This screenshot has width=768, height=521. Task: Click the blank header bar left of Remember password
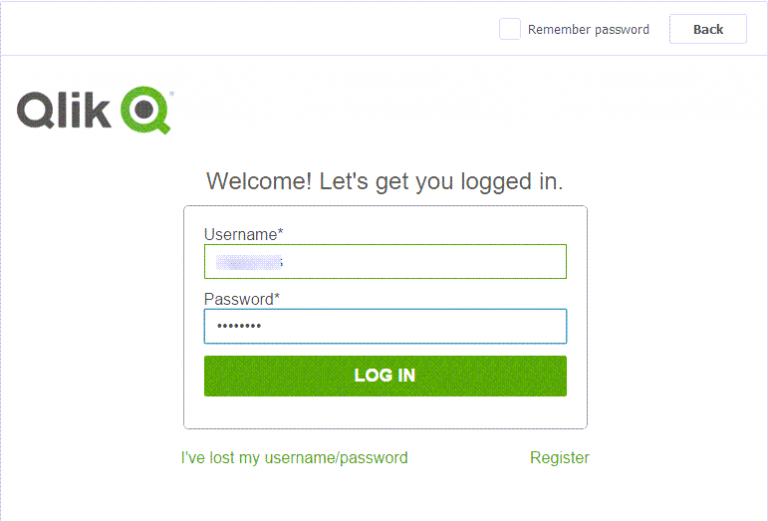[x=250, y=29]
